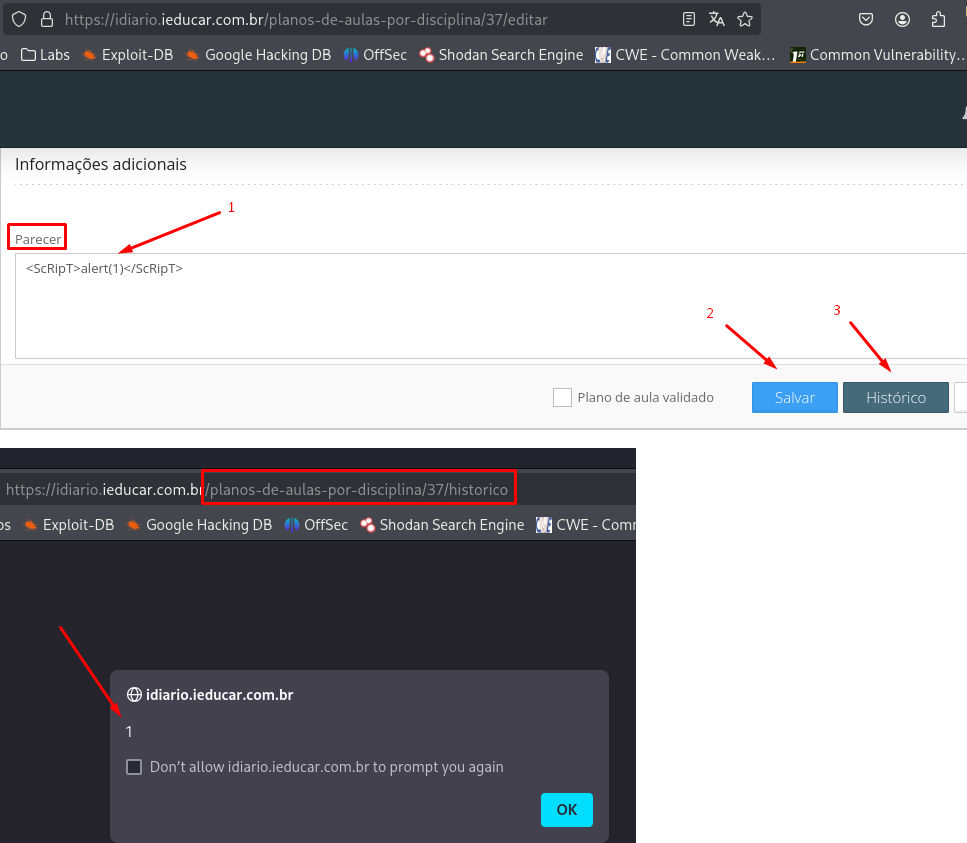Click the translate page icon
967x843 pixels.
point(717,20)
